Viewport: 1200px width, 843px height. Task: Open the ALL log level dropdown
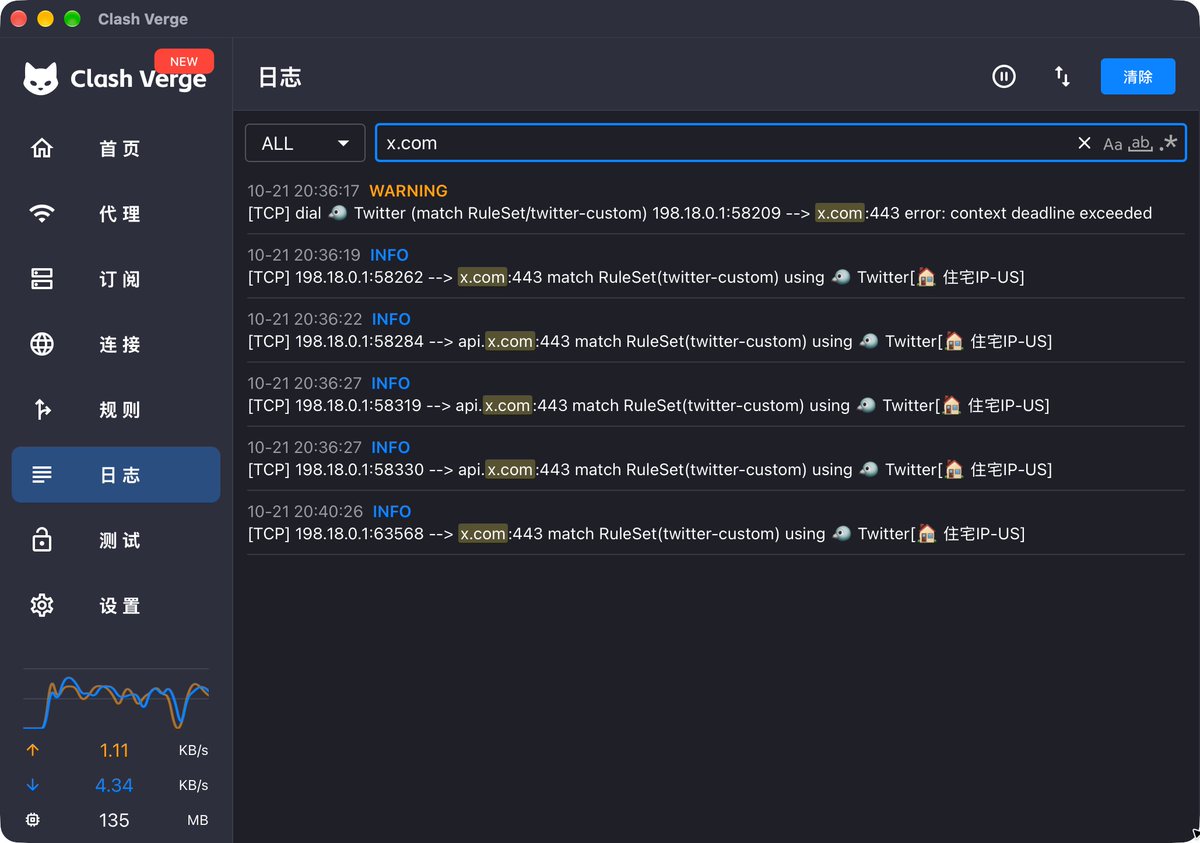(305, 143)
